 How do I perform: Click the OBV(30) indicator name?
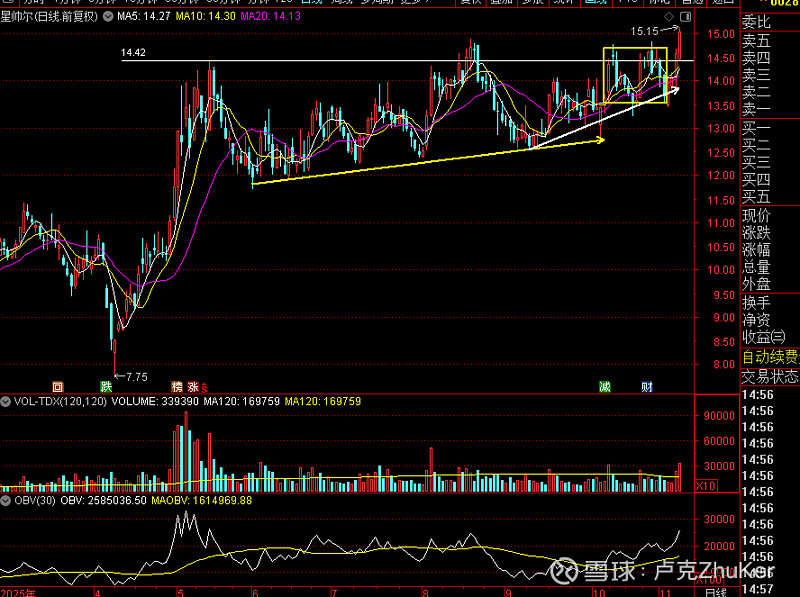(35, 501)
